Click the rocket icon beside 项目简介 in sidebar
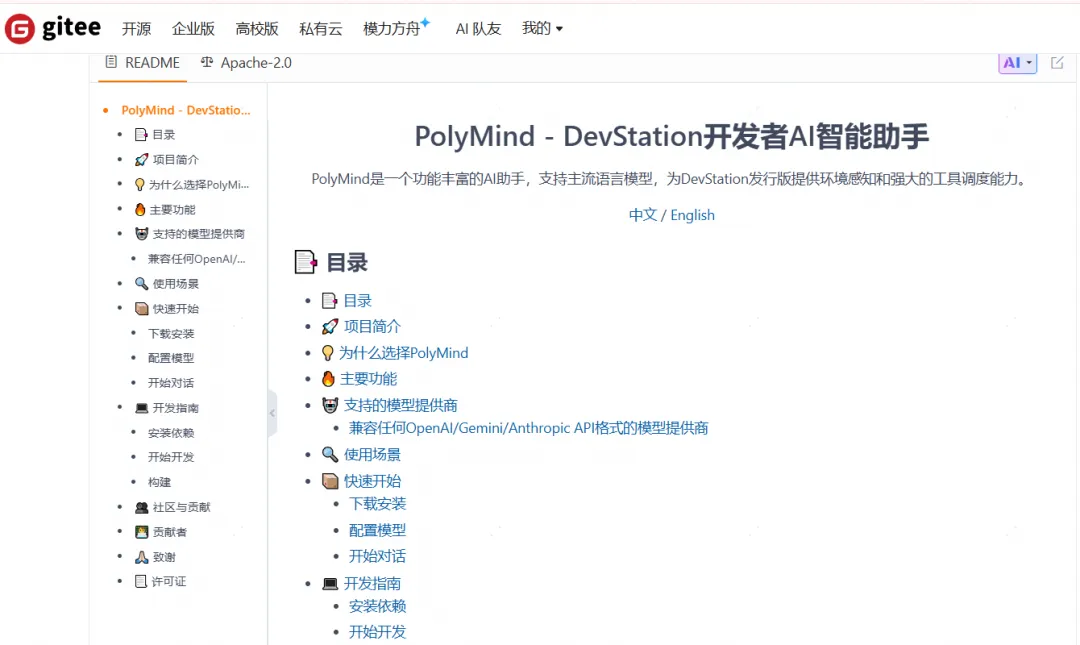The width and height of the screenshot is (1080, 645). 141,160
